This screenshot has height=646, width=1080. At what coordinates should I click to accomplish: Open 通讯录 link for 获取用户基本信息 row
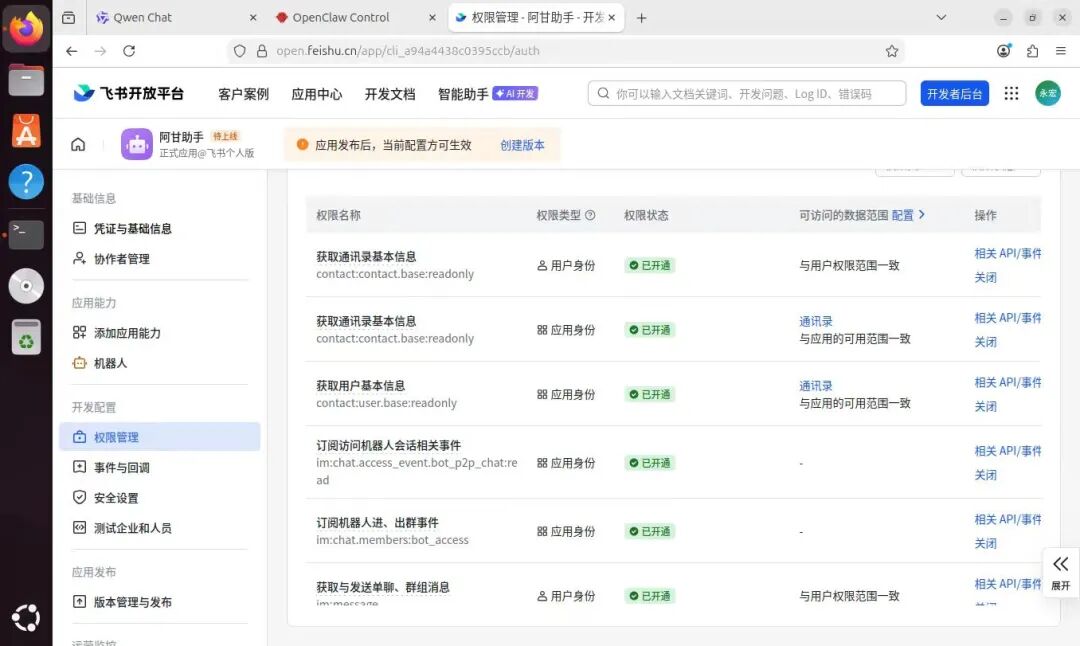tap(815, 385)
